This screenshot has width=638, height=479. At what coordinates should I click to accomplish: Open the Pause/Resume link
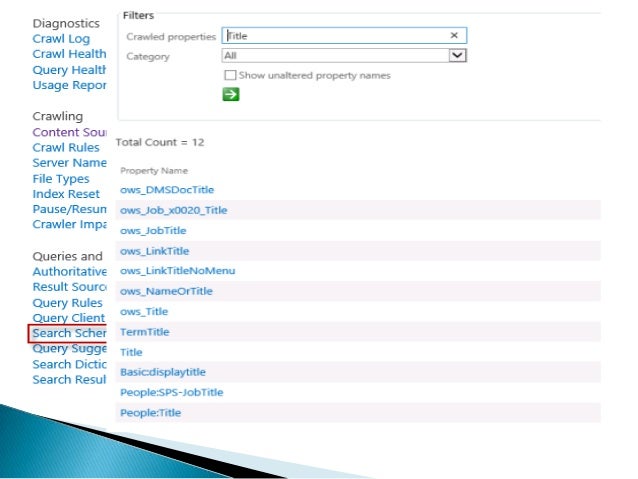[x=69, y=209]
